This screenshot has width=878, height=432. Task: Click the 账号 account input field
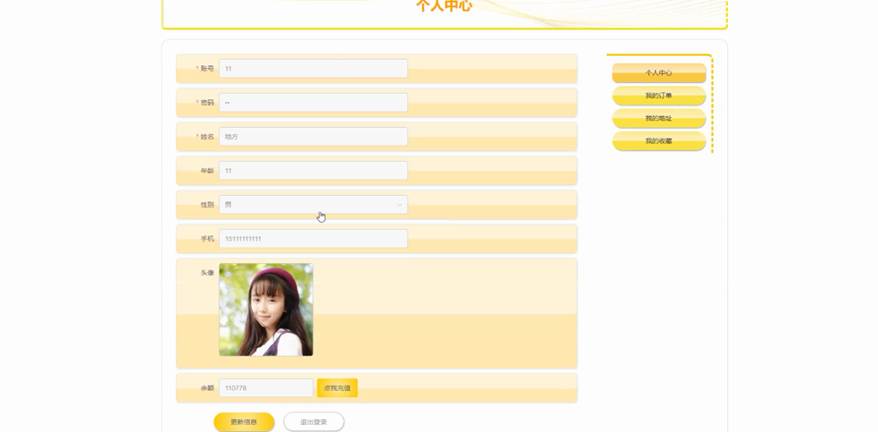click(x=313, y=68)
